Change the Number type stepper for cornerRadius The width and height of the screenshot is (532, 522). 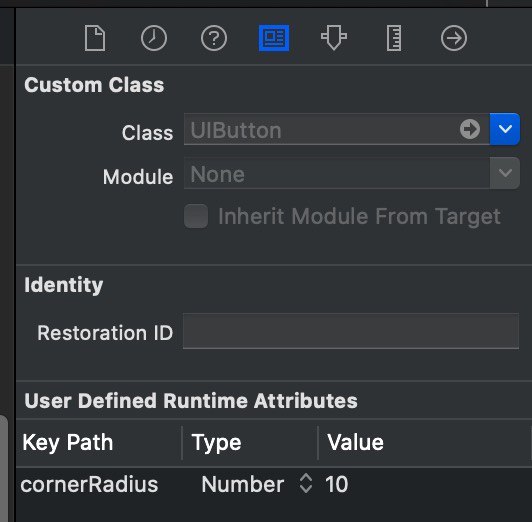pos(306,483)
